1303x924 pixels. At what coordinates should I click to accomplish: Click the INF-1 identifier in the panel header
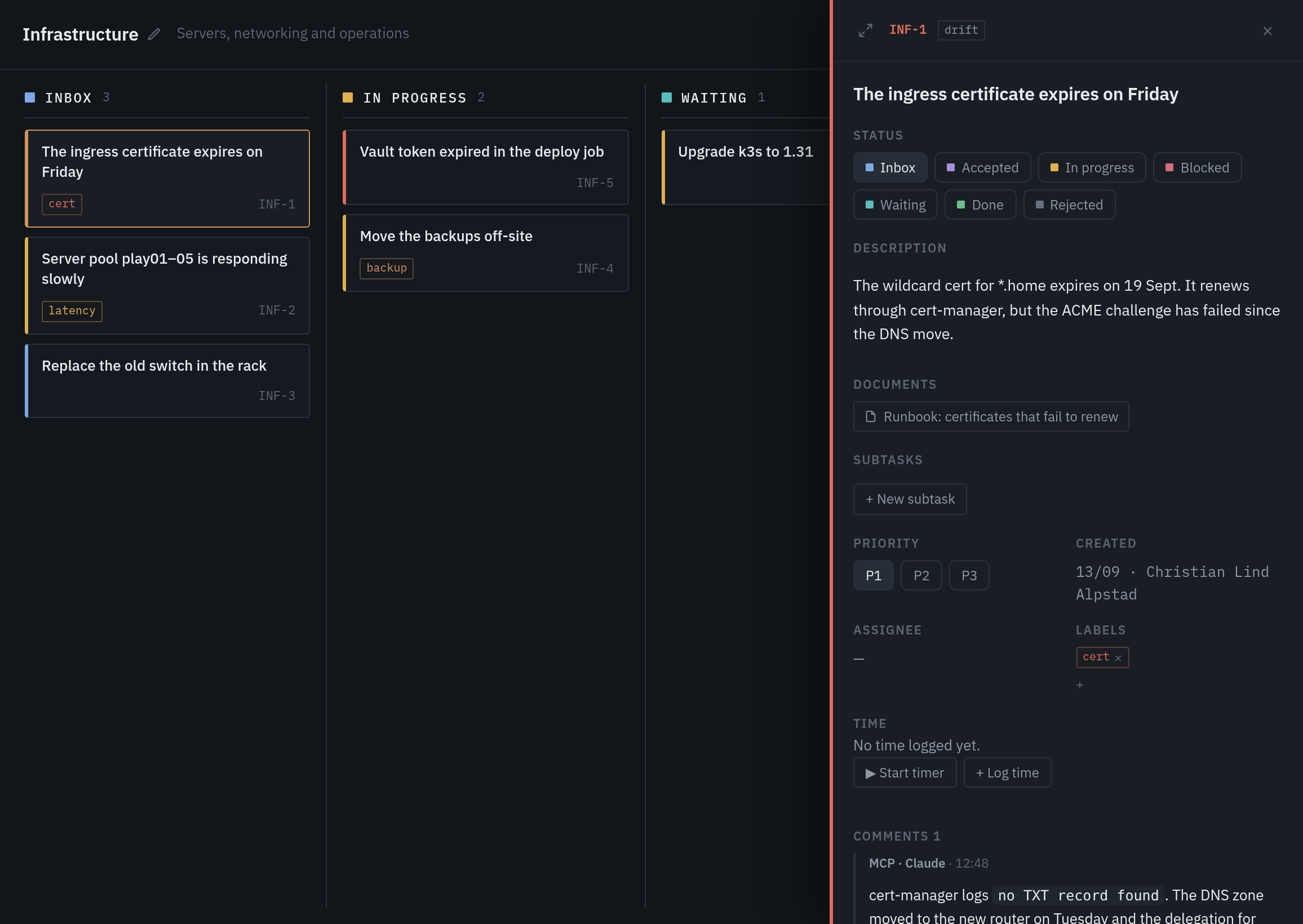[907, 30]
